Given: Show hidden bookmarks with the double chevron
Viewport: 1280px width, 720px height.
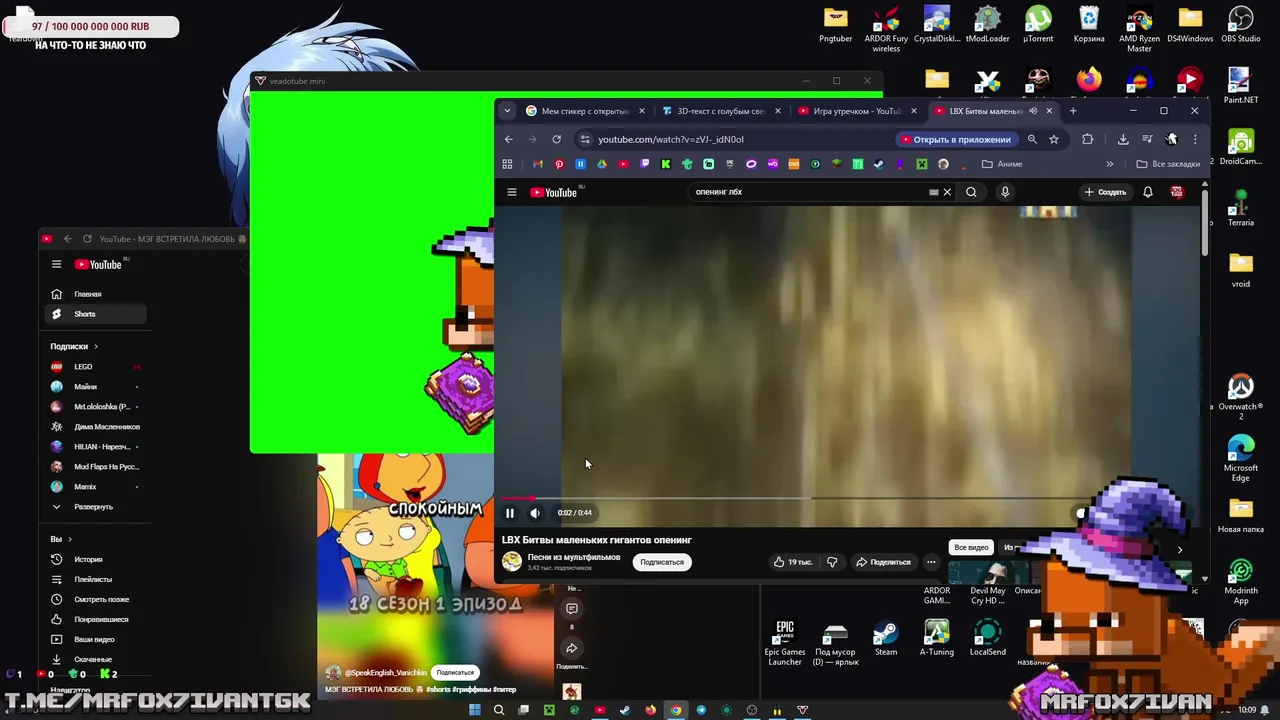Looking at the screenshot, I should pyautogui.click(x=1109, y=164).
